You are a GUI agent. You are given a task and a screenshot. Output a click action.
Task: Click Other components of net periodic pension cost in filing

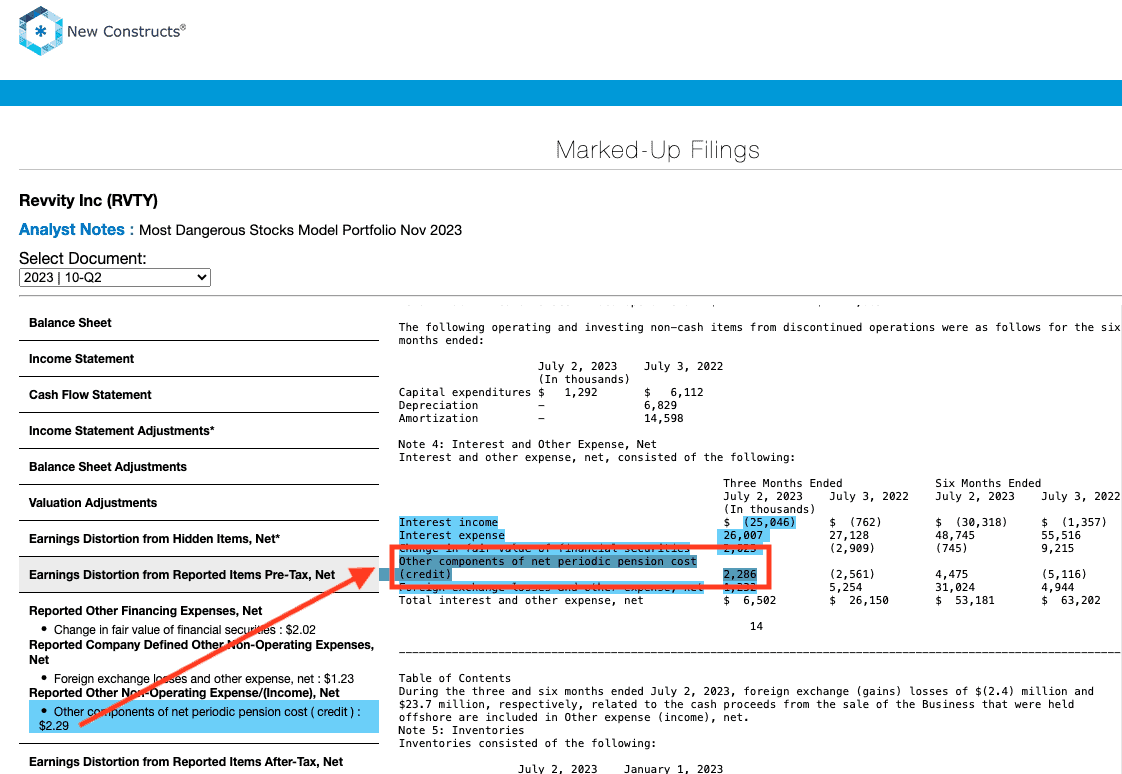(547, 567)
